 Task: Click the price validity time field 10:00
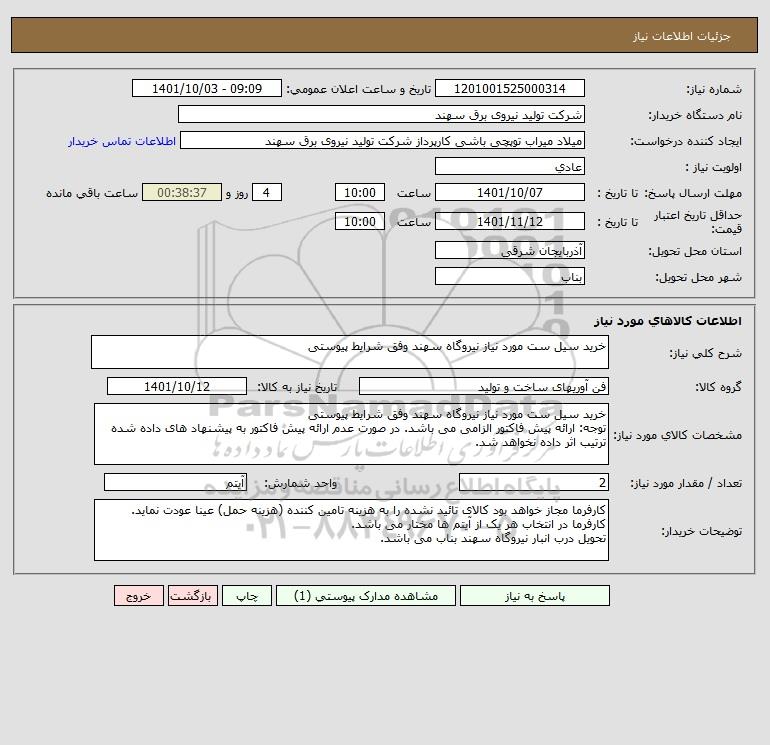click(x=359, y=221)
